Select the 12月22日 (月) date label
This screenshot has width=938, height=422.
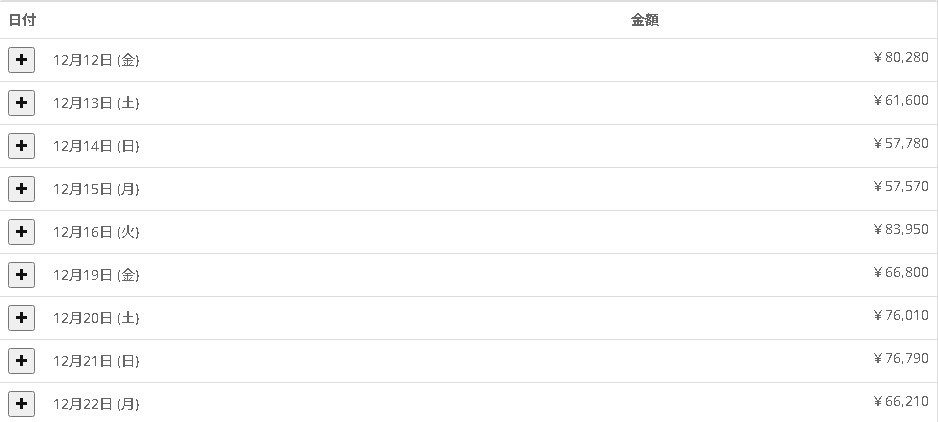pyautogui.click(x=96, y=404)
